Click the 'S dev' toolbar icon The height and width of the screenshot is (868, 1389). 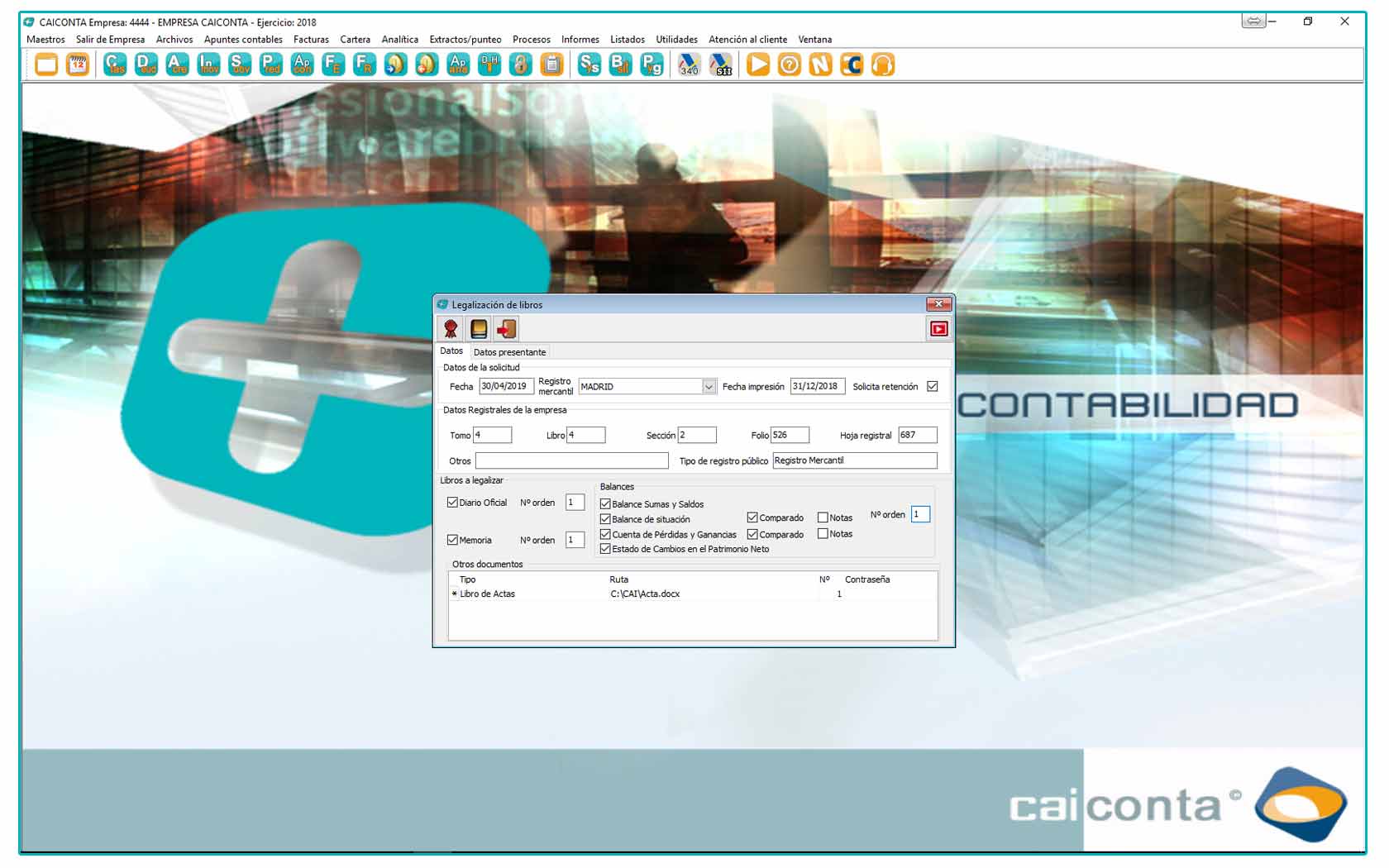240,64
